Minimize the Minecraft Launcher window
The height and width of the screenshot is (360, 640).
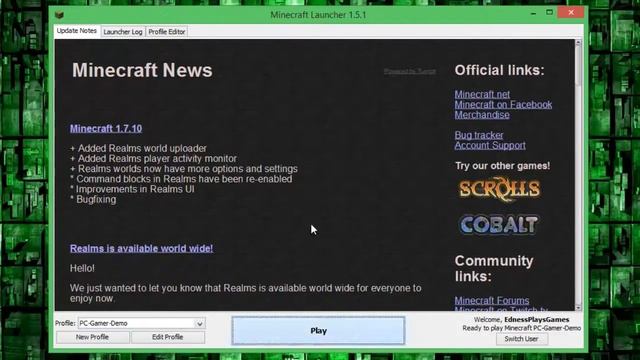[x=533, y=13]
